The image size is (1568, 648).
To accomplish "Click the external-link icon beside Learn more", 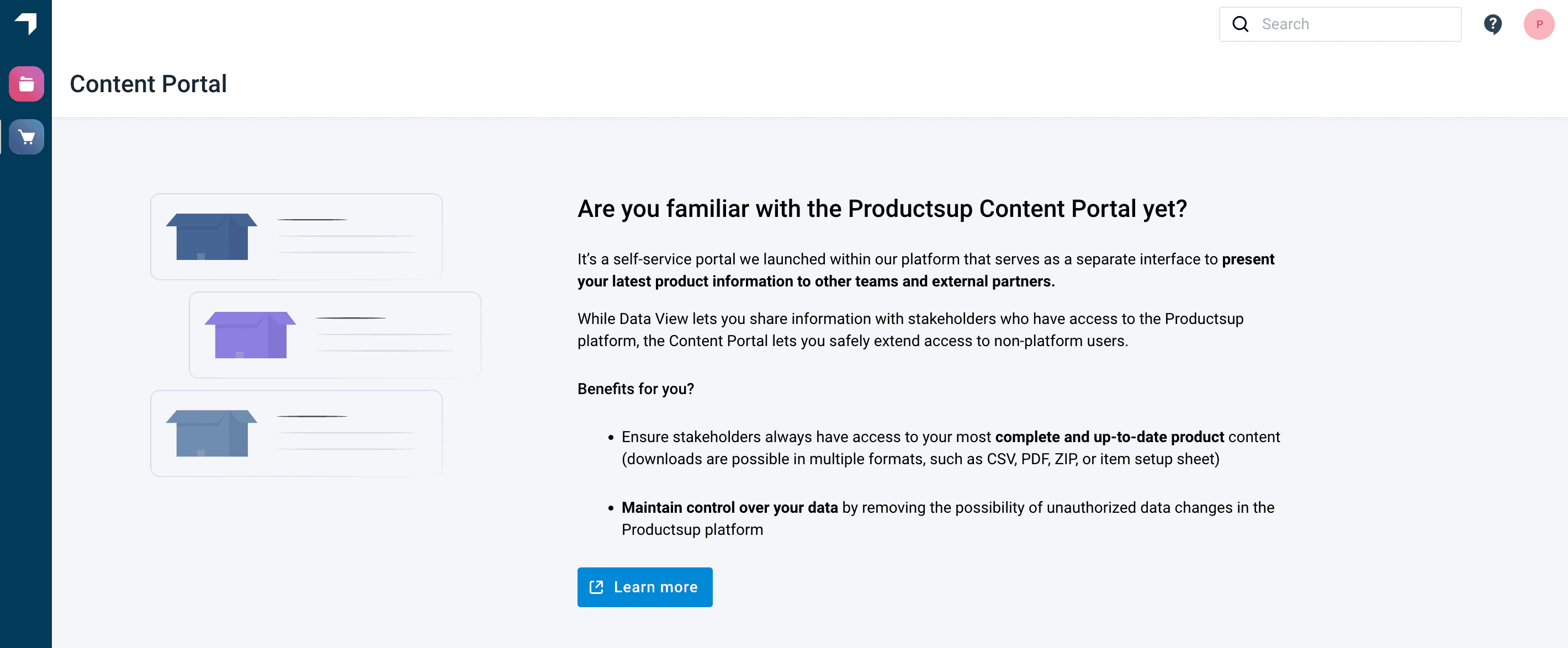I will click(596, 587).
